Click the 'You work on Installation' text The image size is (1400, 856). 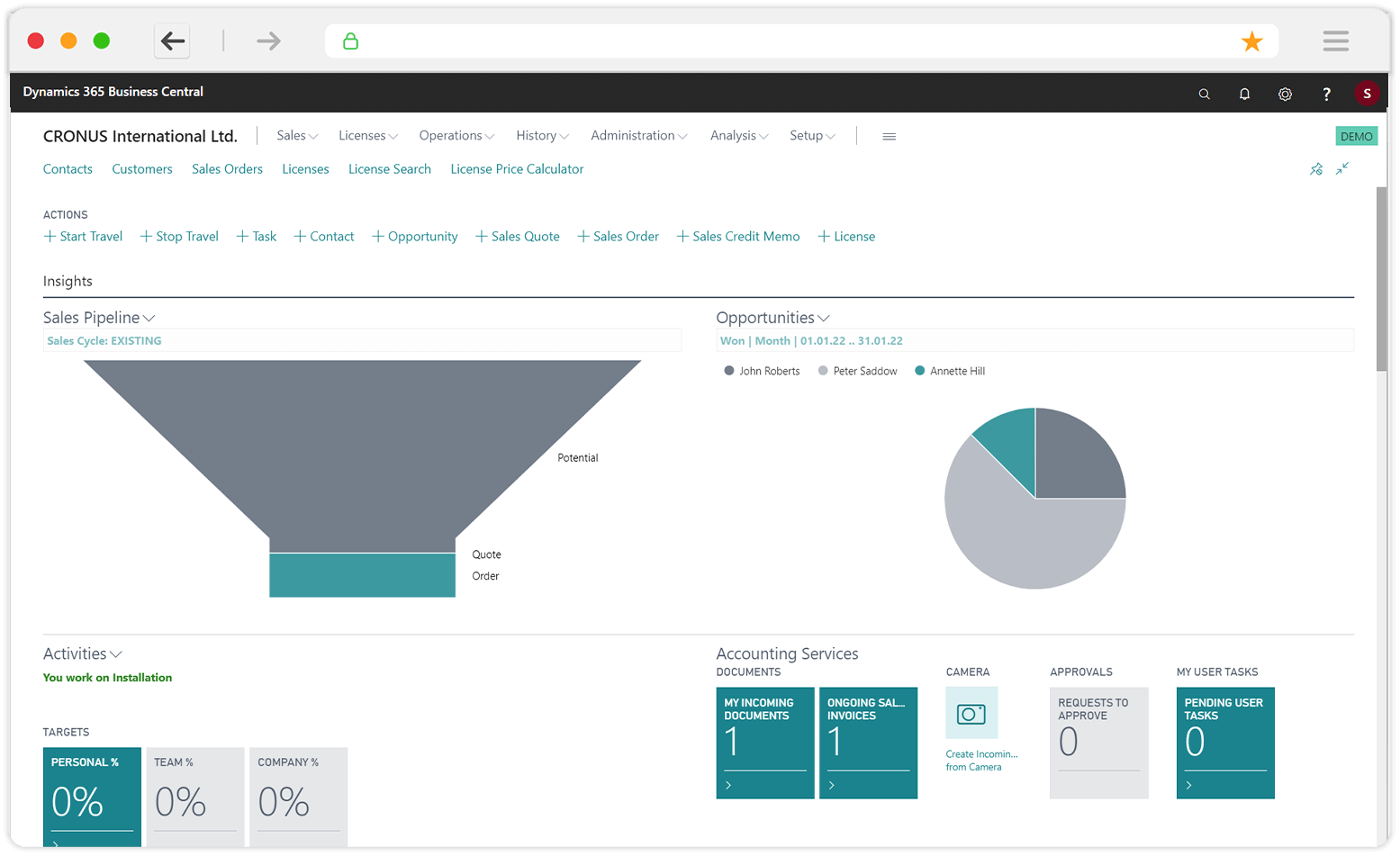(107, 678)
